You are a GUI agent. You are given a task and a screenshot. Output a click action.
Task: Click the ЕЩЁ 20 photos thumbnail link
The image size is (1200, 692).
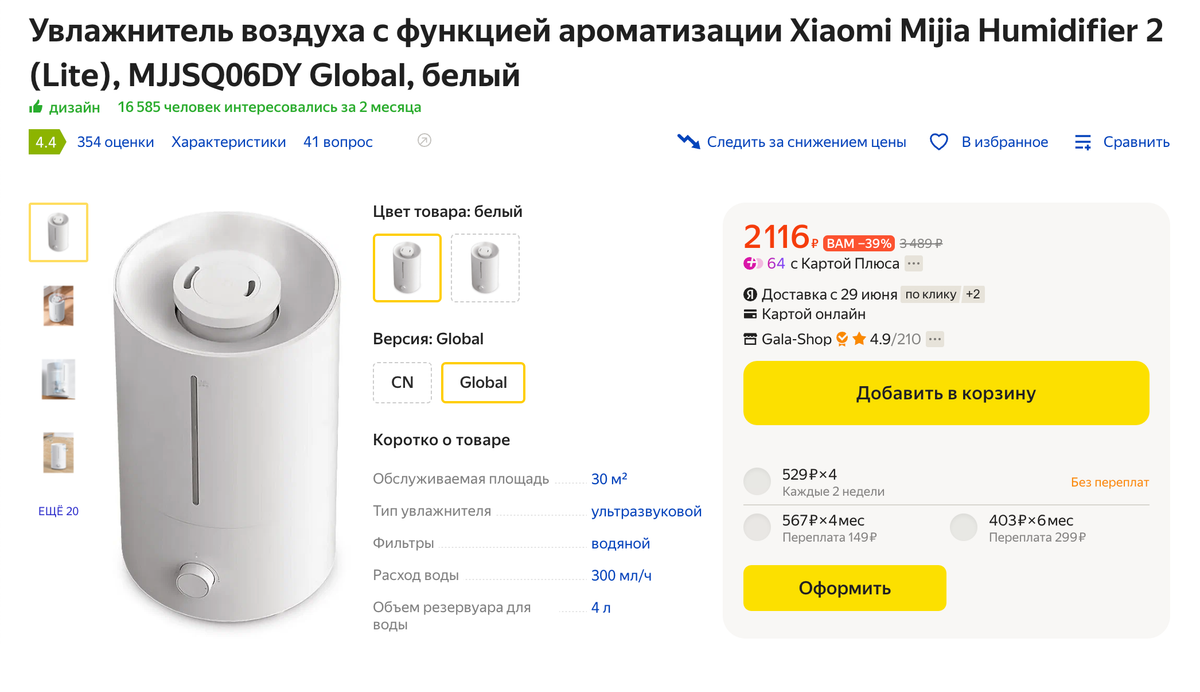click(58, 510)
